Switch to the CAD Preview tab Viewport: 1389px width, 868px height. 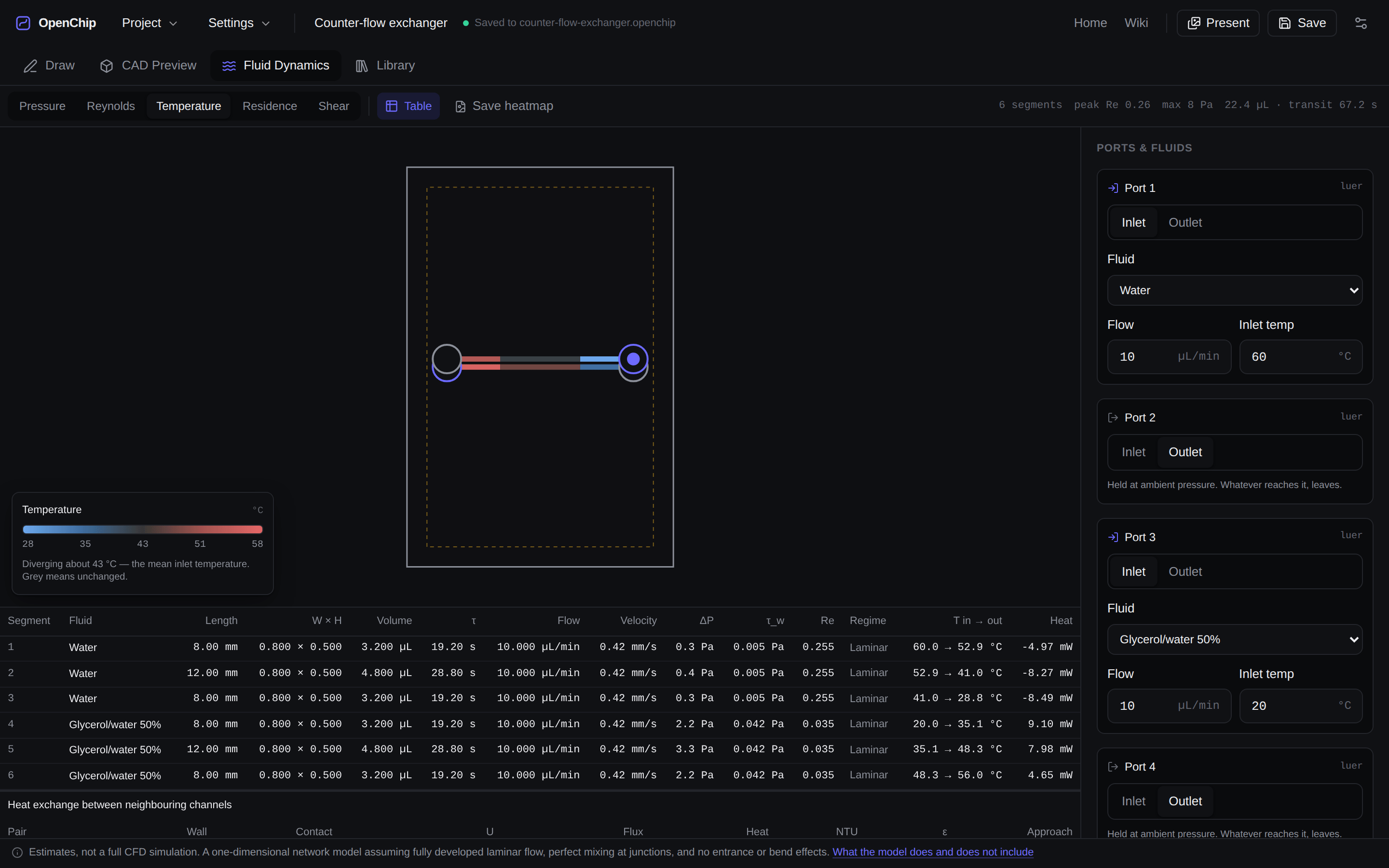pos(148,66)
